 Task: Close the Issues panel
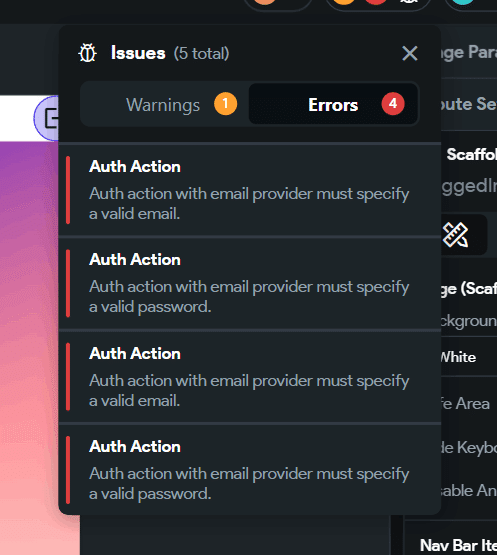click(x=410, y=53)
